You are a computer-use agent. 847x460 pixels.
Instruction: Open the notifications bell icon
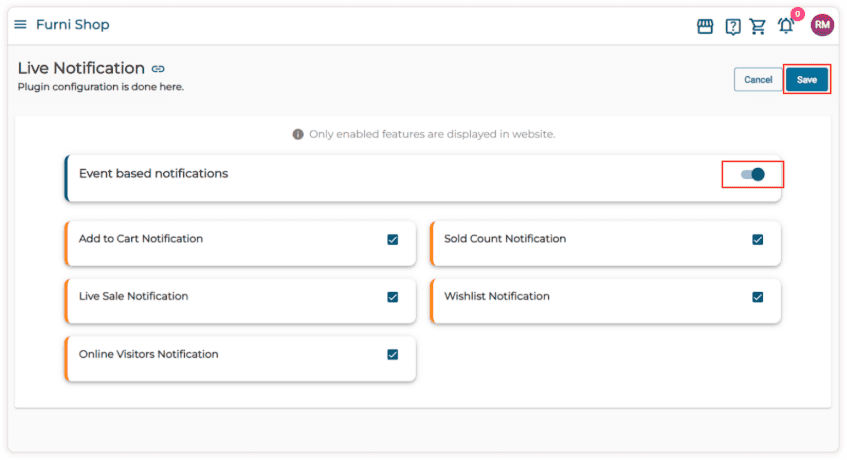pyautogui.click(x=786, y=26)
